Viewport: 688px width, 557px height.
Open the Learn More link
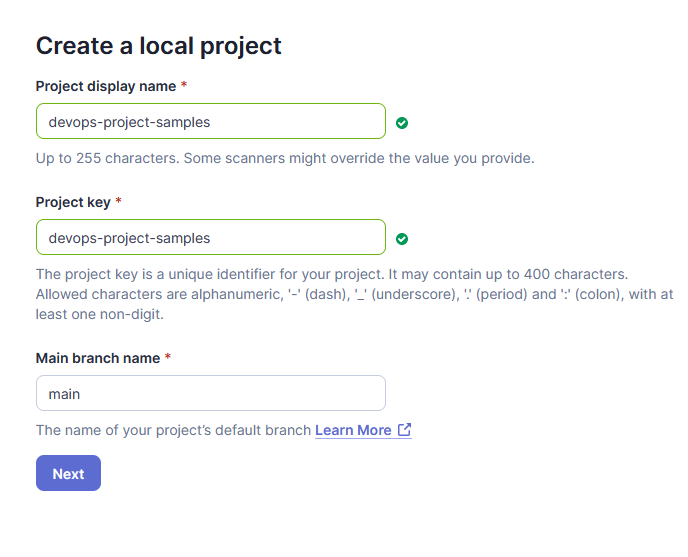coord(353,430)
